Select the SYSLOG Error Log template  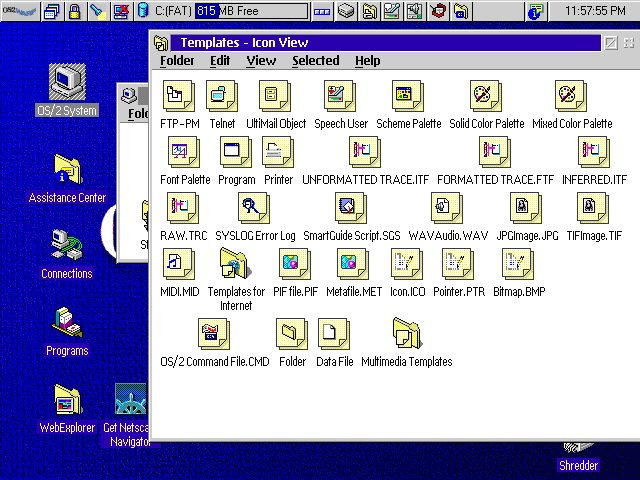[254, 208]
